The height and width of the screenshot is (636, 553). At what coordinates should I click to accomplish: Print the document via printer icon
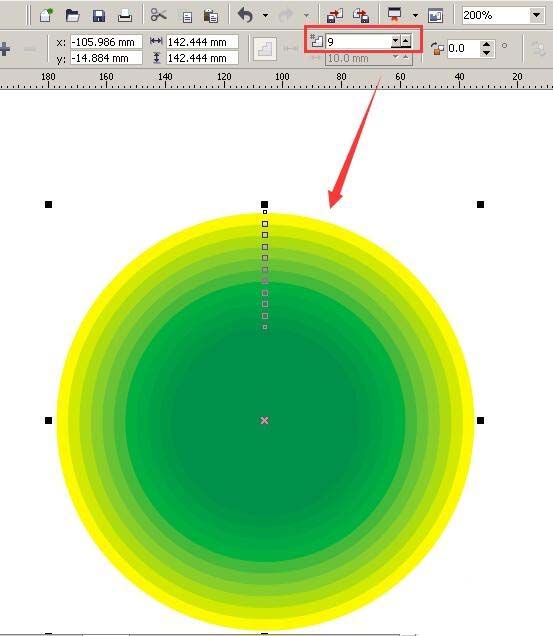coord(125,16)
